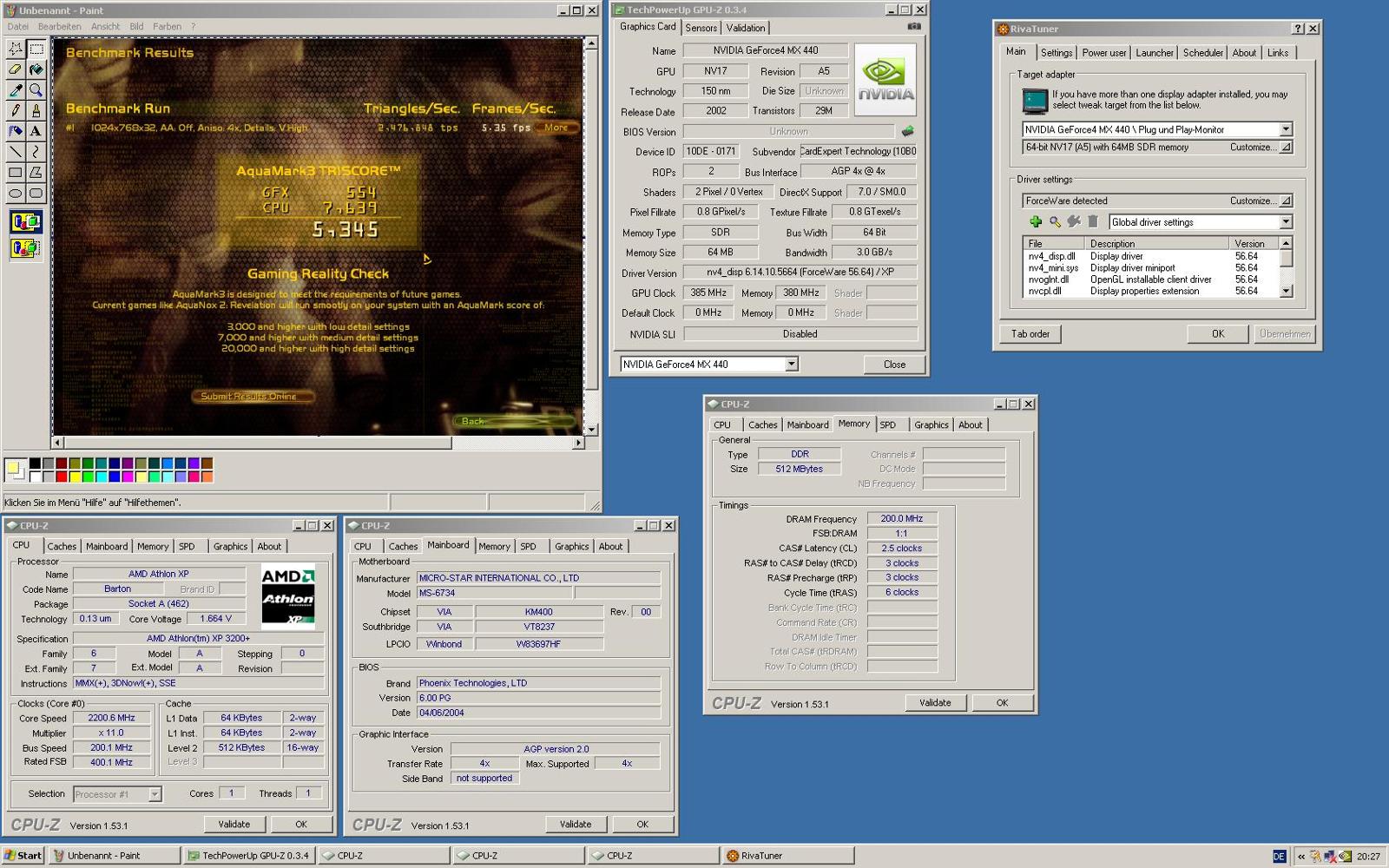Viewport: 1389px width, 868px height.
Task: Pick the Fill With Color bucket tool
Action: pos(36,69)
